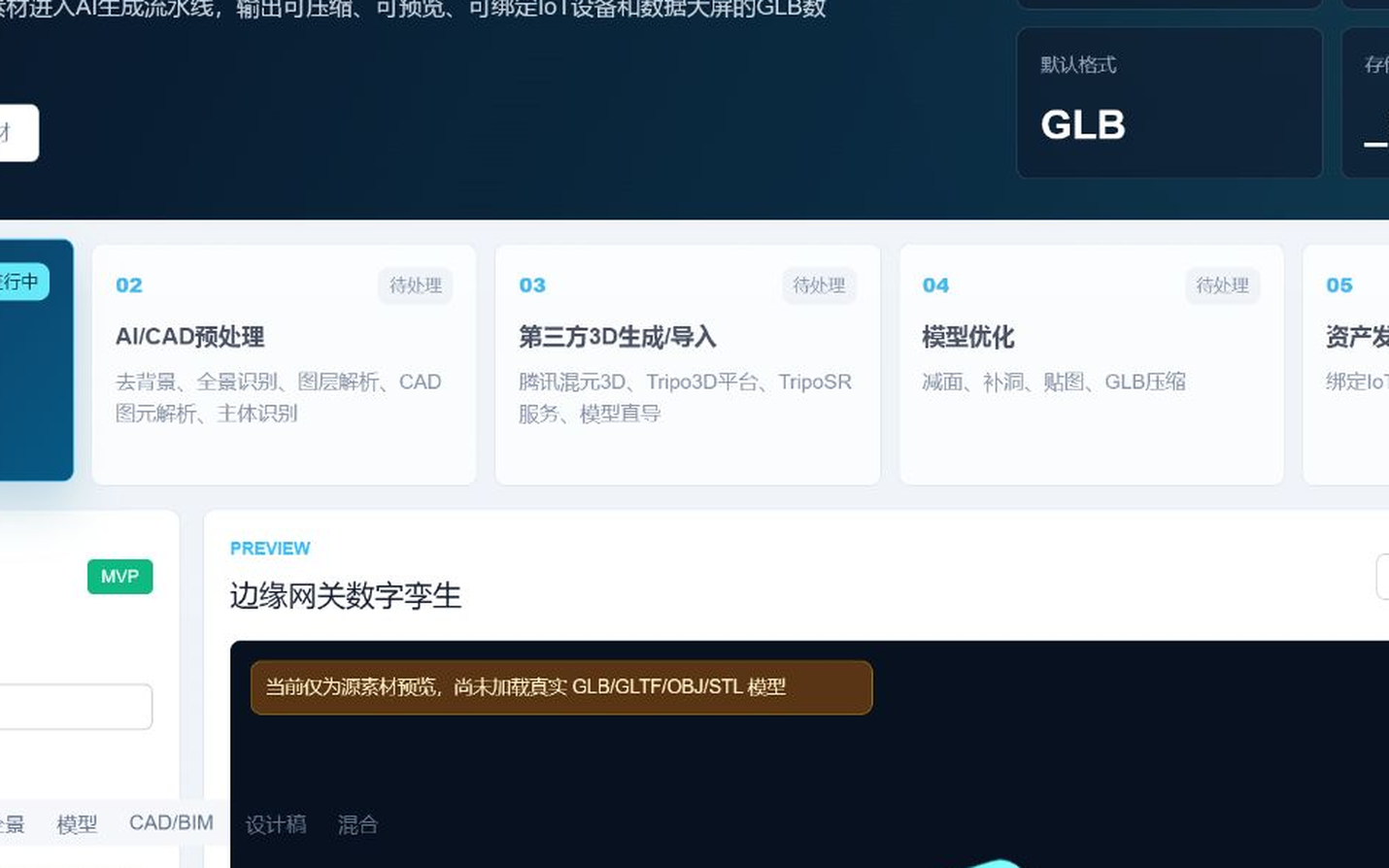
Task: Click the 待处理 badge on step 03
Action: pos(819,285)
